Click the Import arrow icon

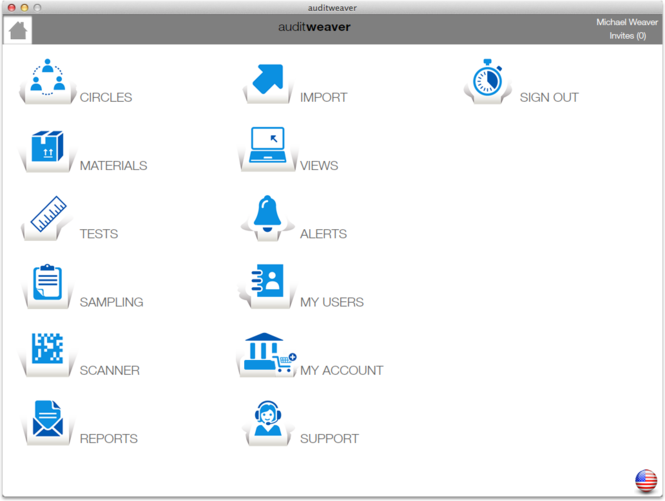click(x=267, y=79)
